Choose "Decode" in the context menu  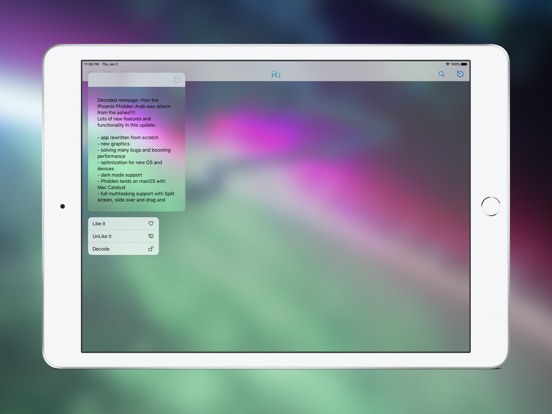[x=123, y=249]
